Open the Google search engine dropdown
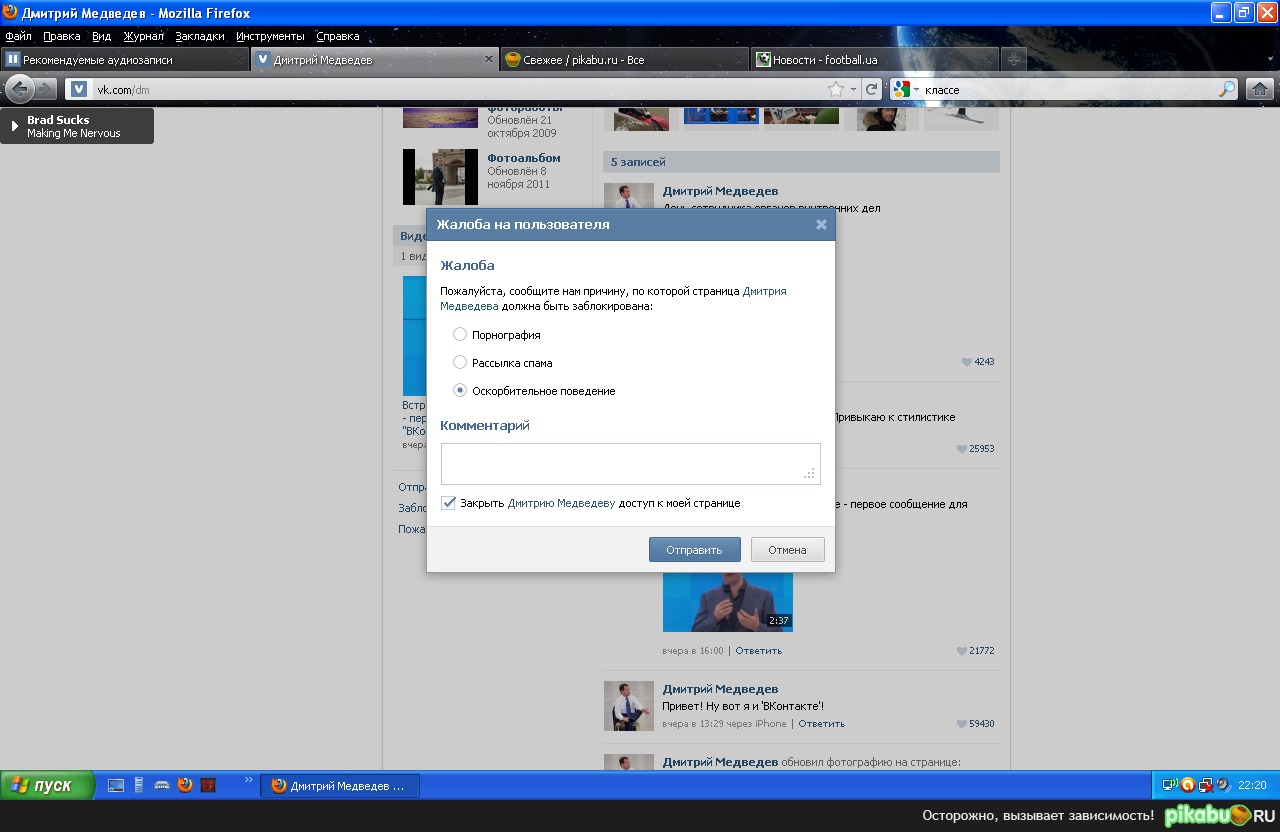Image resolution: width=1280 pixels, height=832 pixels. tap(904, 89)
